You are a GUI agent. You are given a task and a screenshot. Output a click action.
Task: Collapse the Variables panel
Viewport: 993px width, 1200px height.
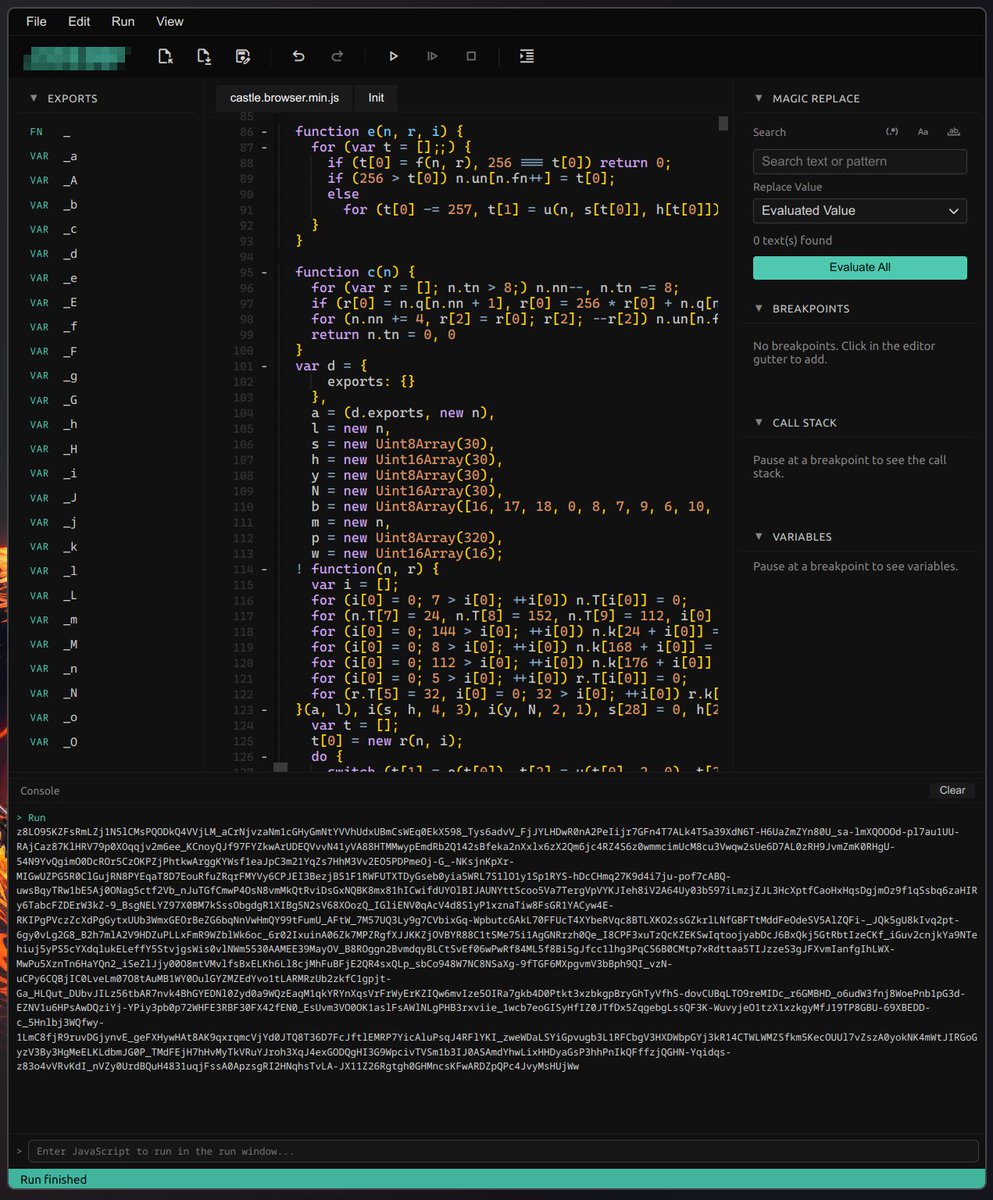pyautogui.click(x=758, y=537)
